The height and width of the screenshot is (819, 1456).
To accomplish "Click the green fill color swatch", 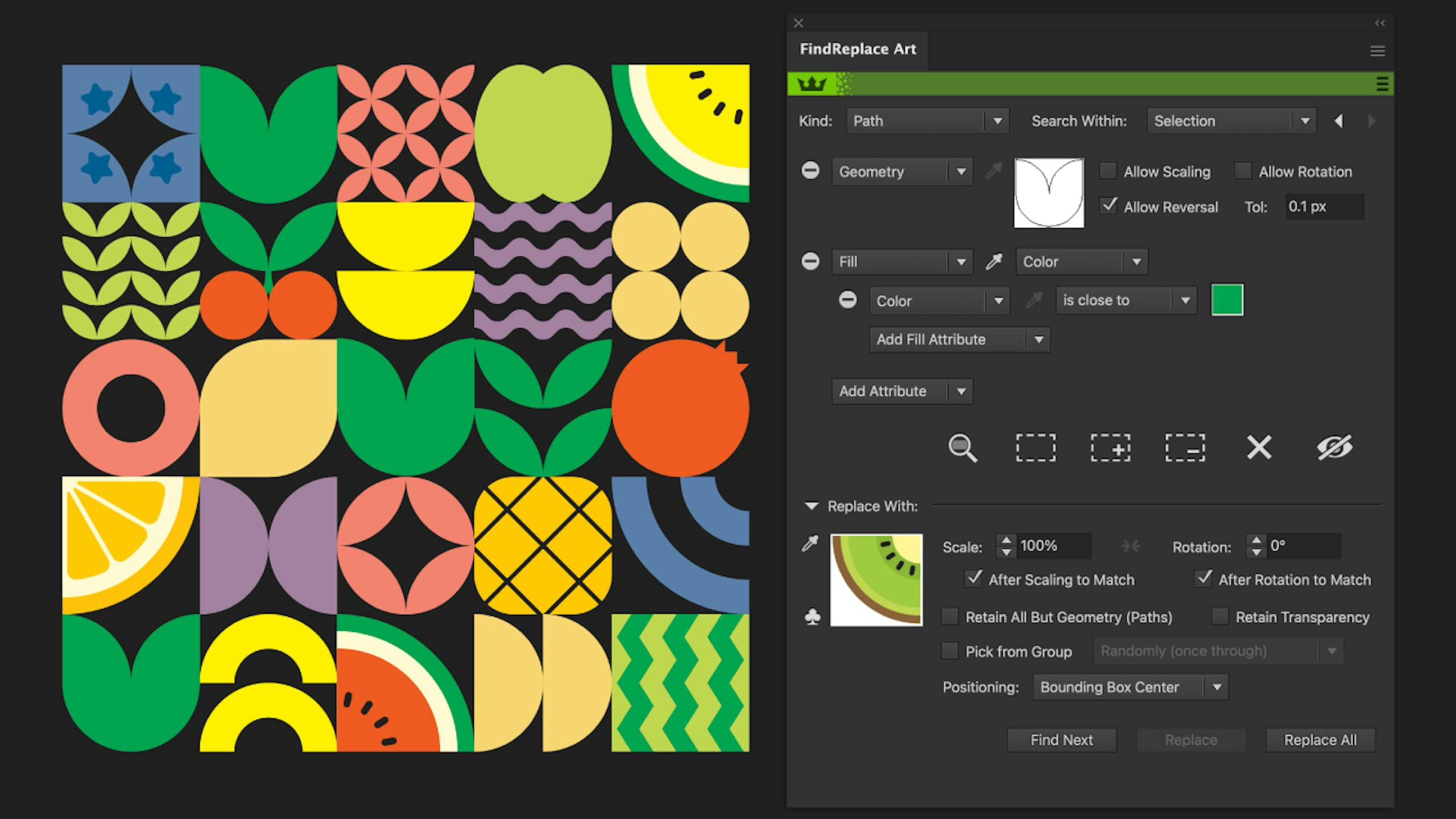I will [x=1227, y=300].
